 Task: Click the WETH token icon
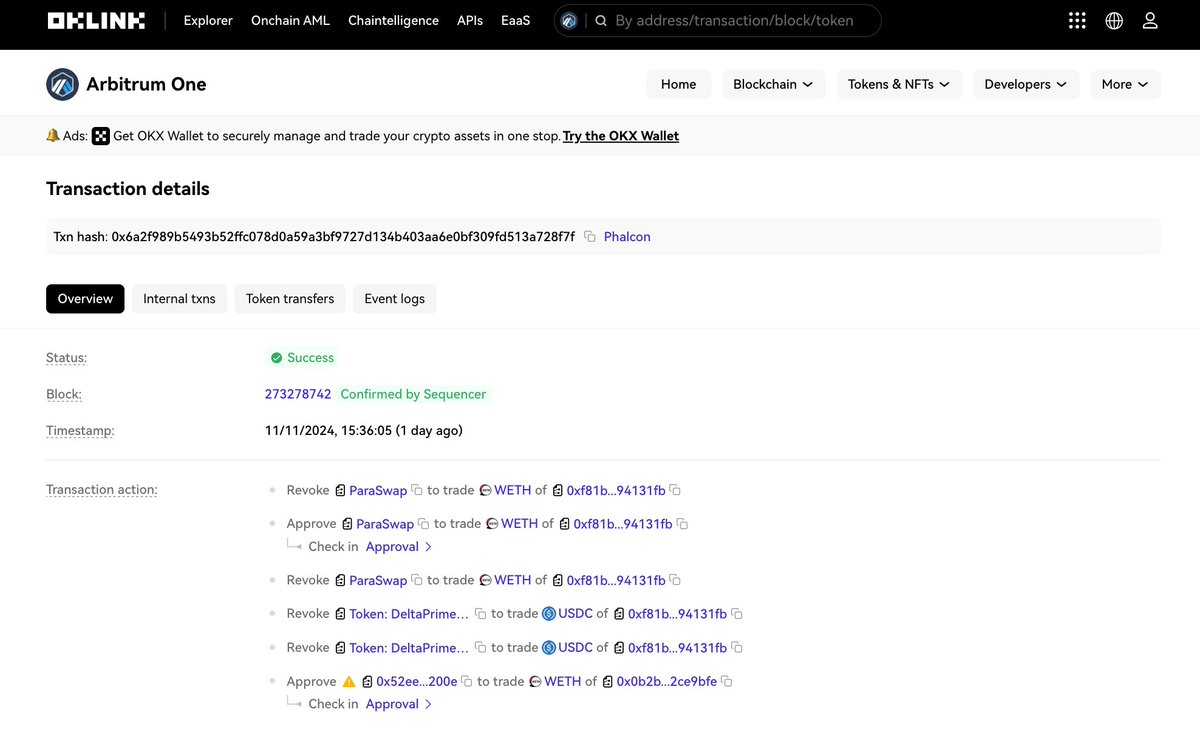(487, 490)
